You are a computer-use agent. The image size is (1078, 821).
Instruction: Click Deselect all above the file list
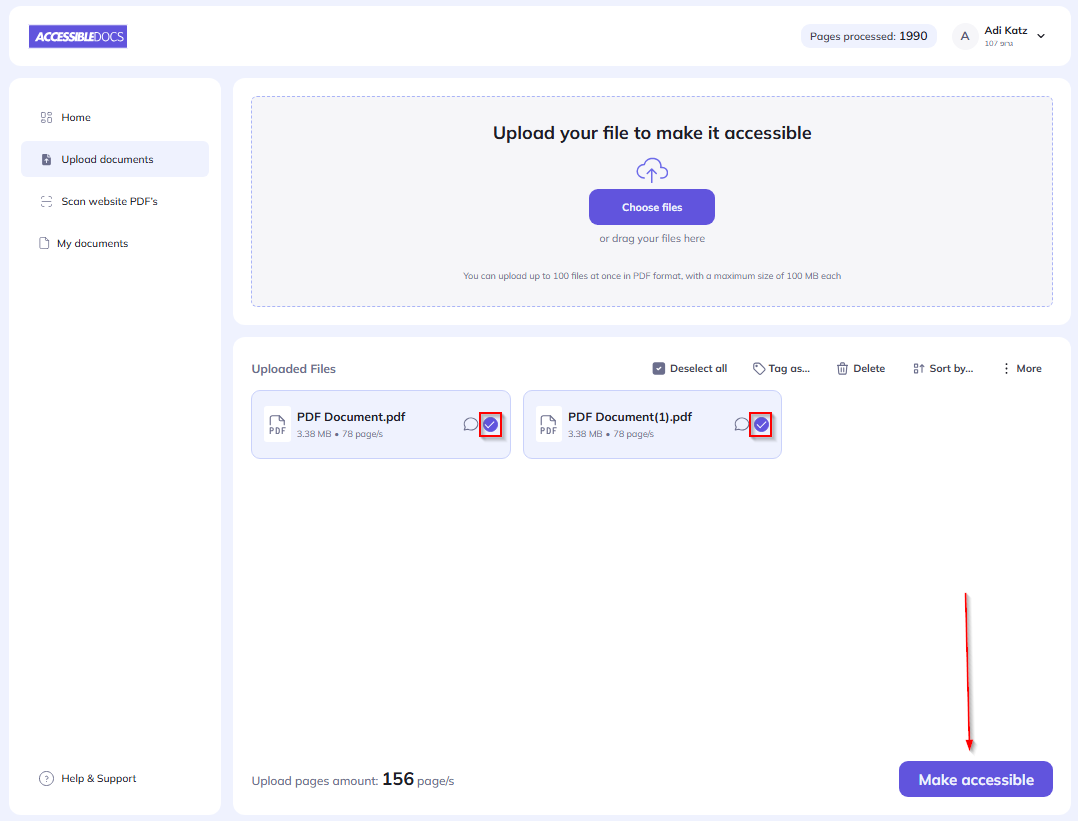pyautogui.click(x=689, y=368)
